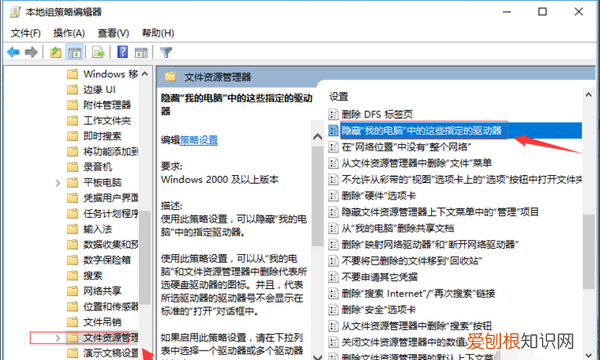Click the policy icon beside 删除"安全"选项卡
This screenshot has width=600, height=360.
click(x=333, y=310)
